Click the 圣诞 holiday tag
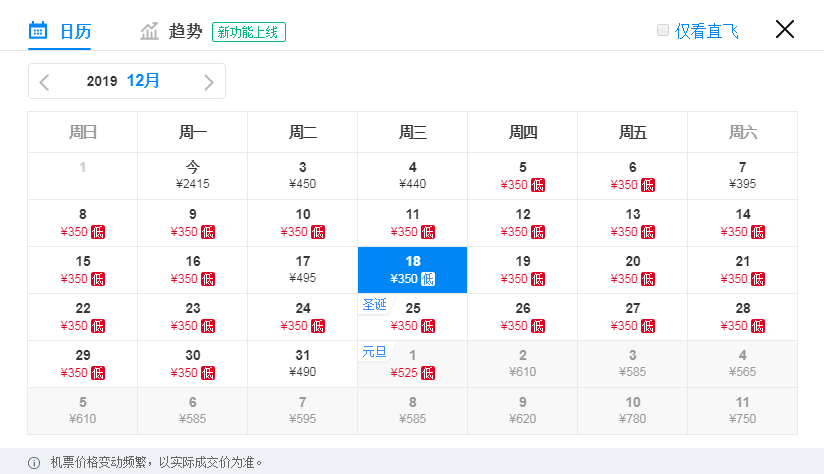 [x=374, y=304]
